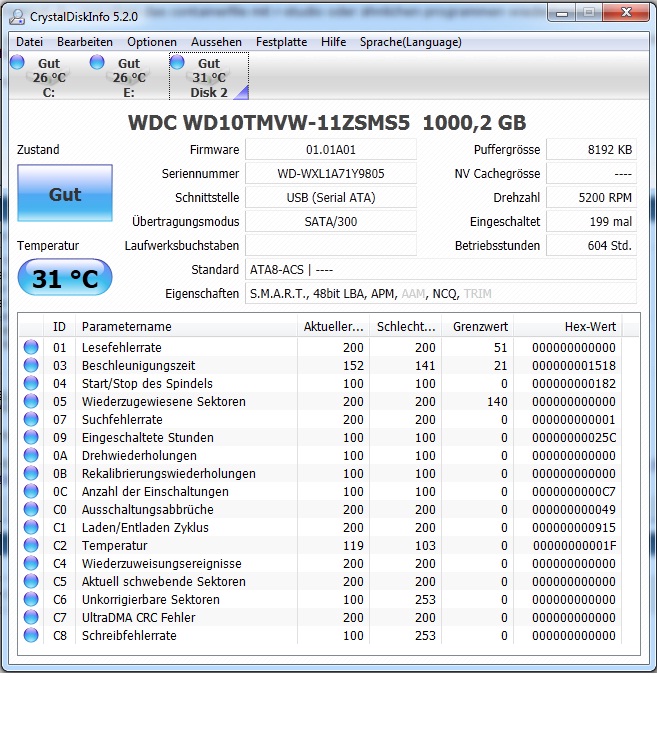Switch to the Disk 2 tab
Screen dimensions: 657x755
pyautogui.click(x=209, y=77)
